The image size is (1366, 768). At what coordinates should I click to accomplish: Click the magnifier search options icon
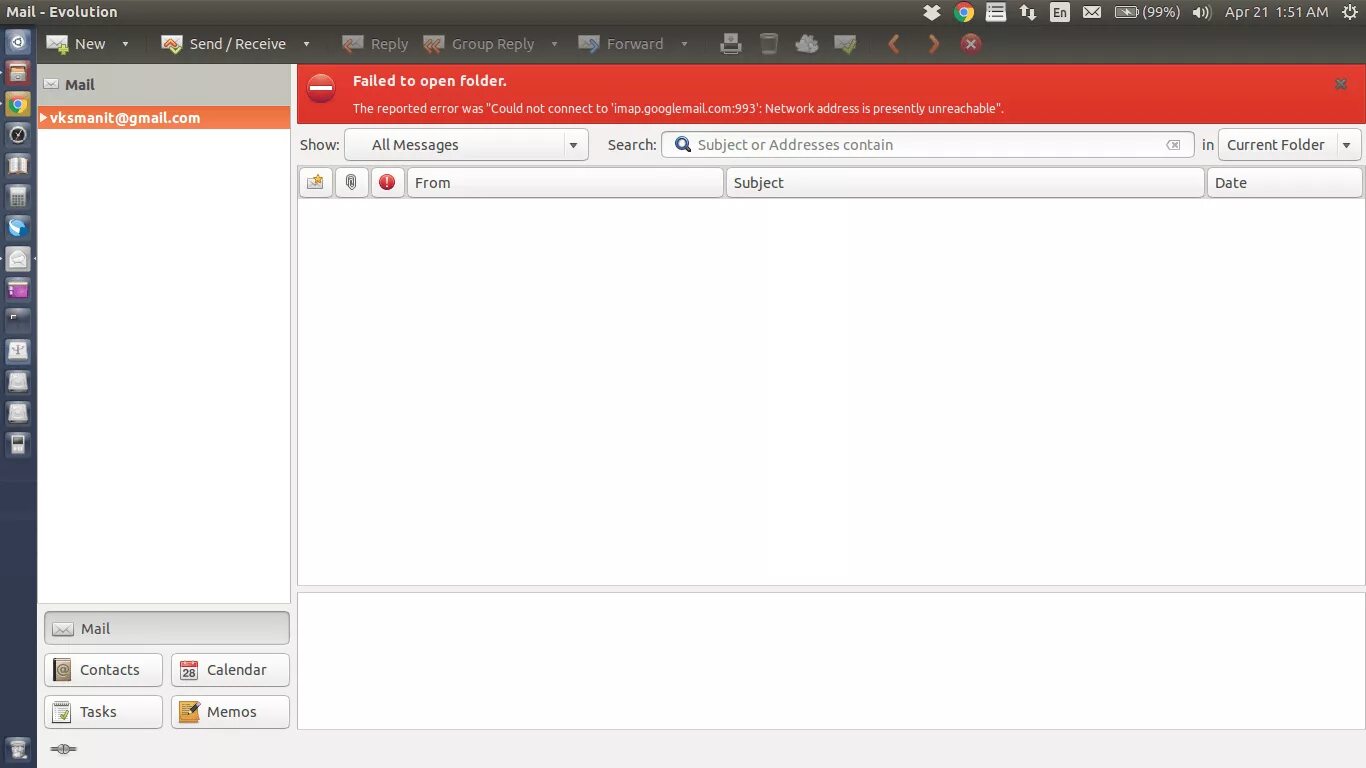tap(683, 145)
